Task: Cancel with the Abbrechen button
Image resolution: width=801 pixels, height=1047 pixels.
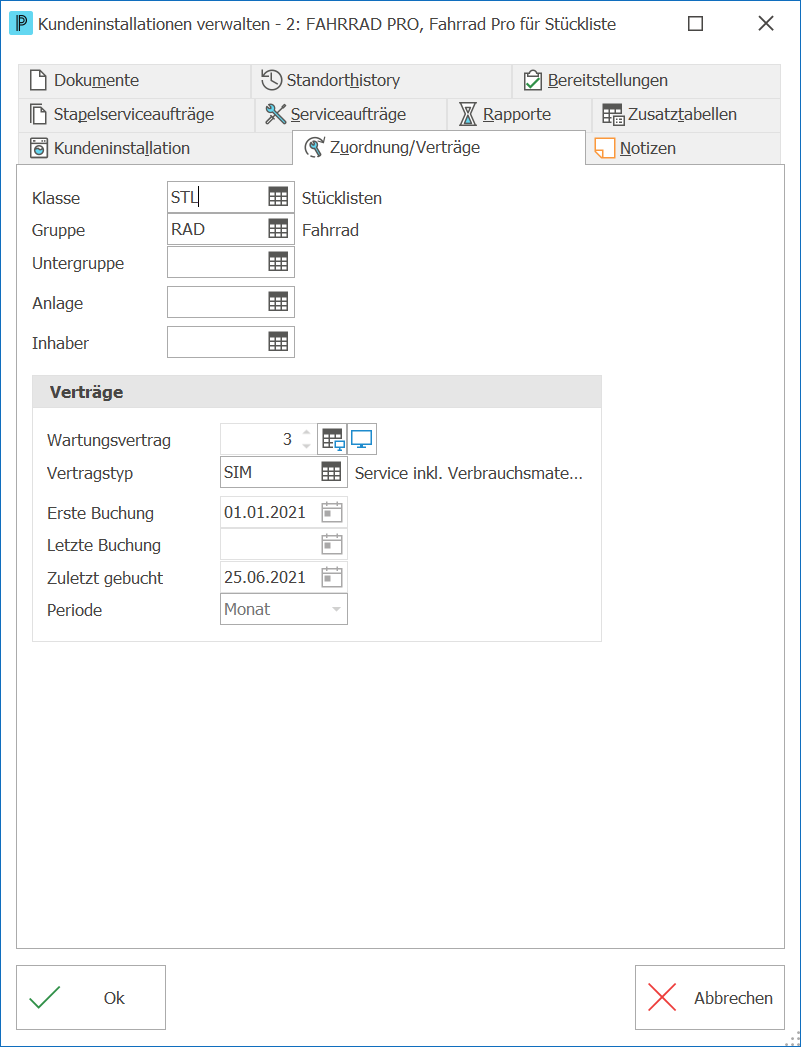Action: (x=710, y=998)
